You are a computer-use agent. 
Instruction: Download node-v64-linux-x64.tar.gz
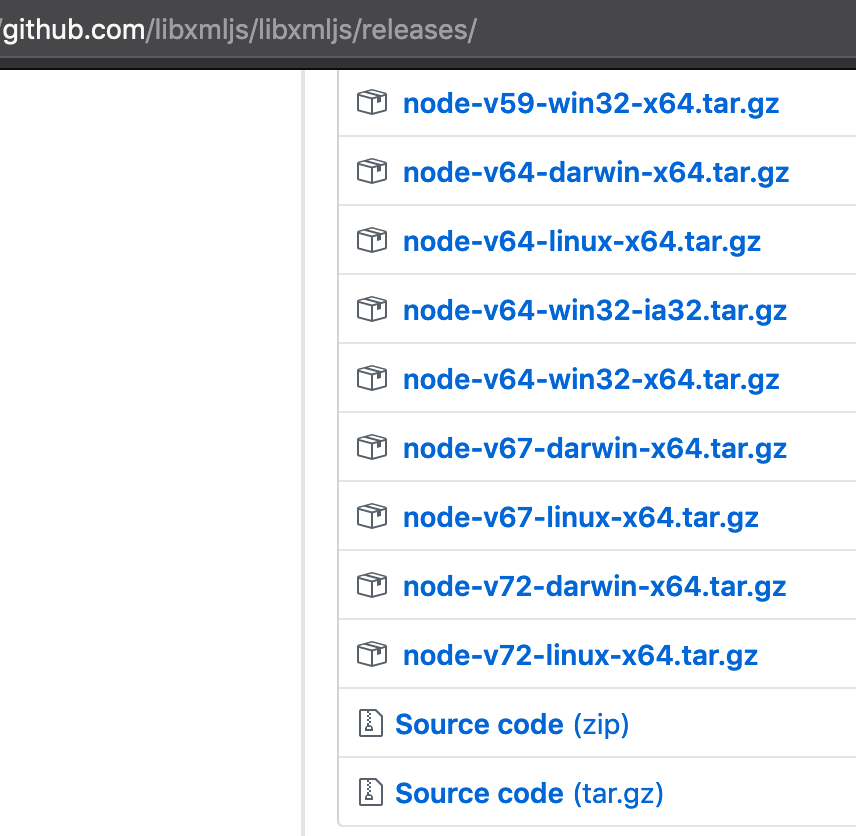[582, 240]
